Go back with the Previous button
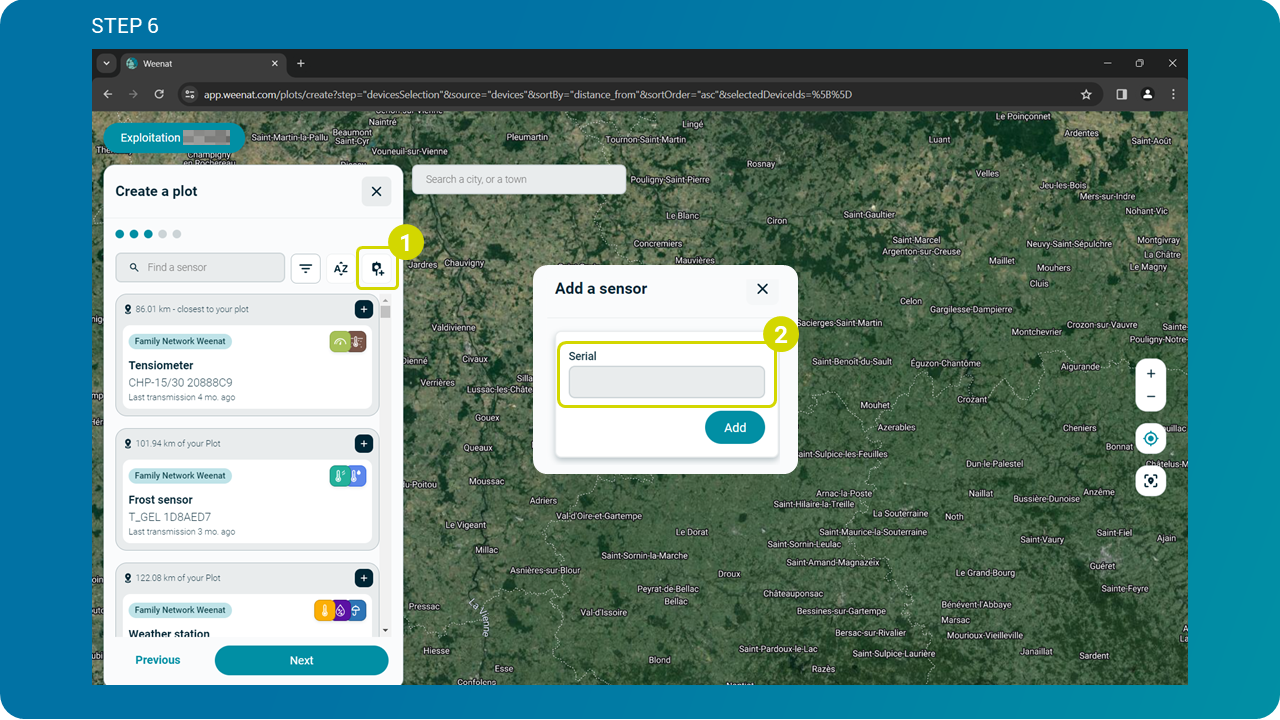Screen dimensions: 1280x720 click(x=158, y=660)
